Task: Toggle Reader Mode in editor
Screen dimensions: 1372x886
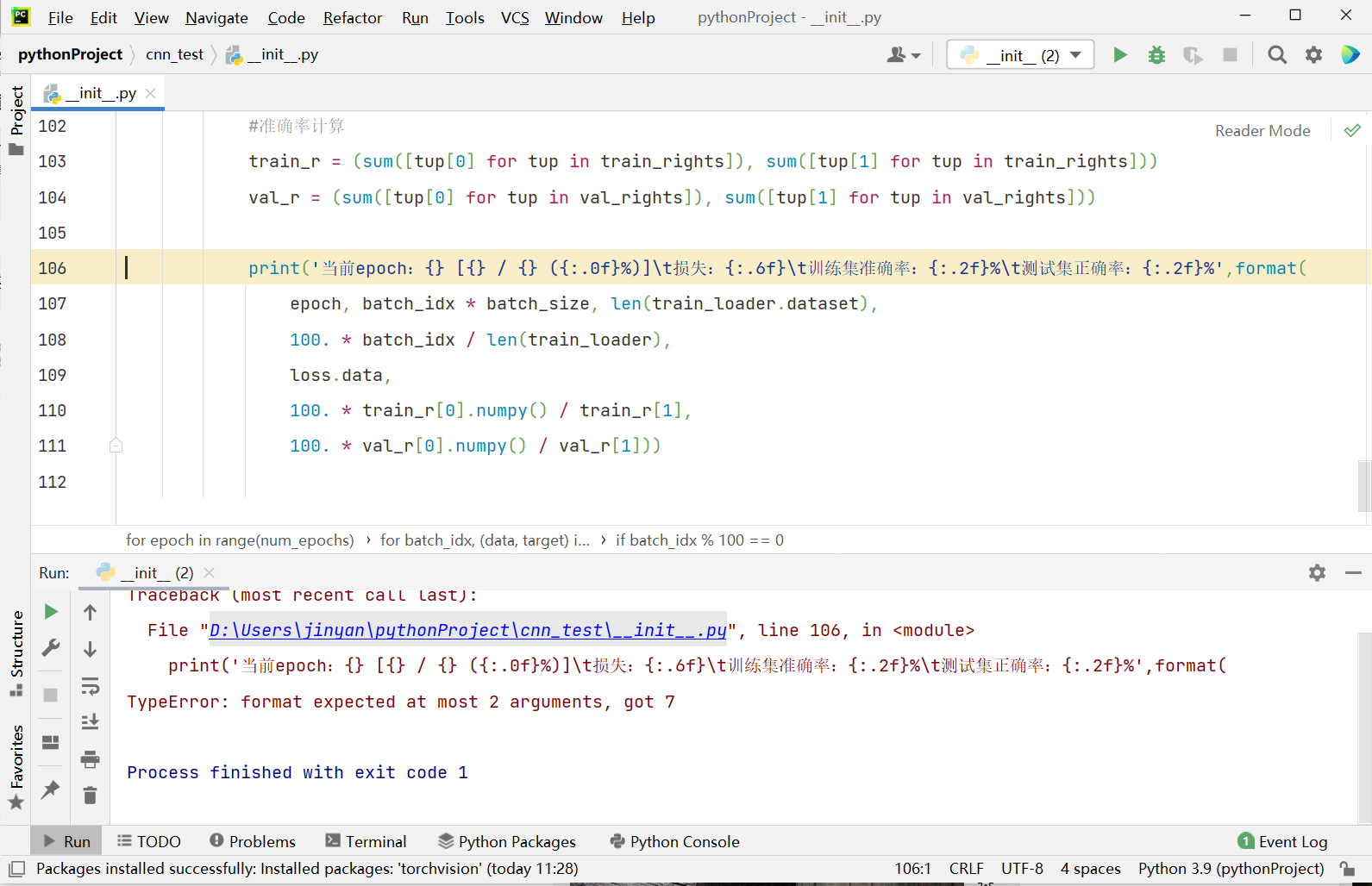Action: (x=1262, y=131)
